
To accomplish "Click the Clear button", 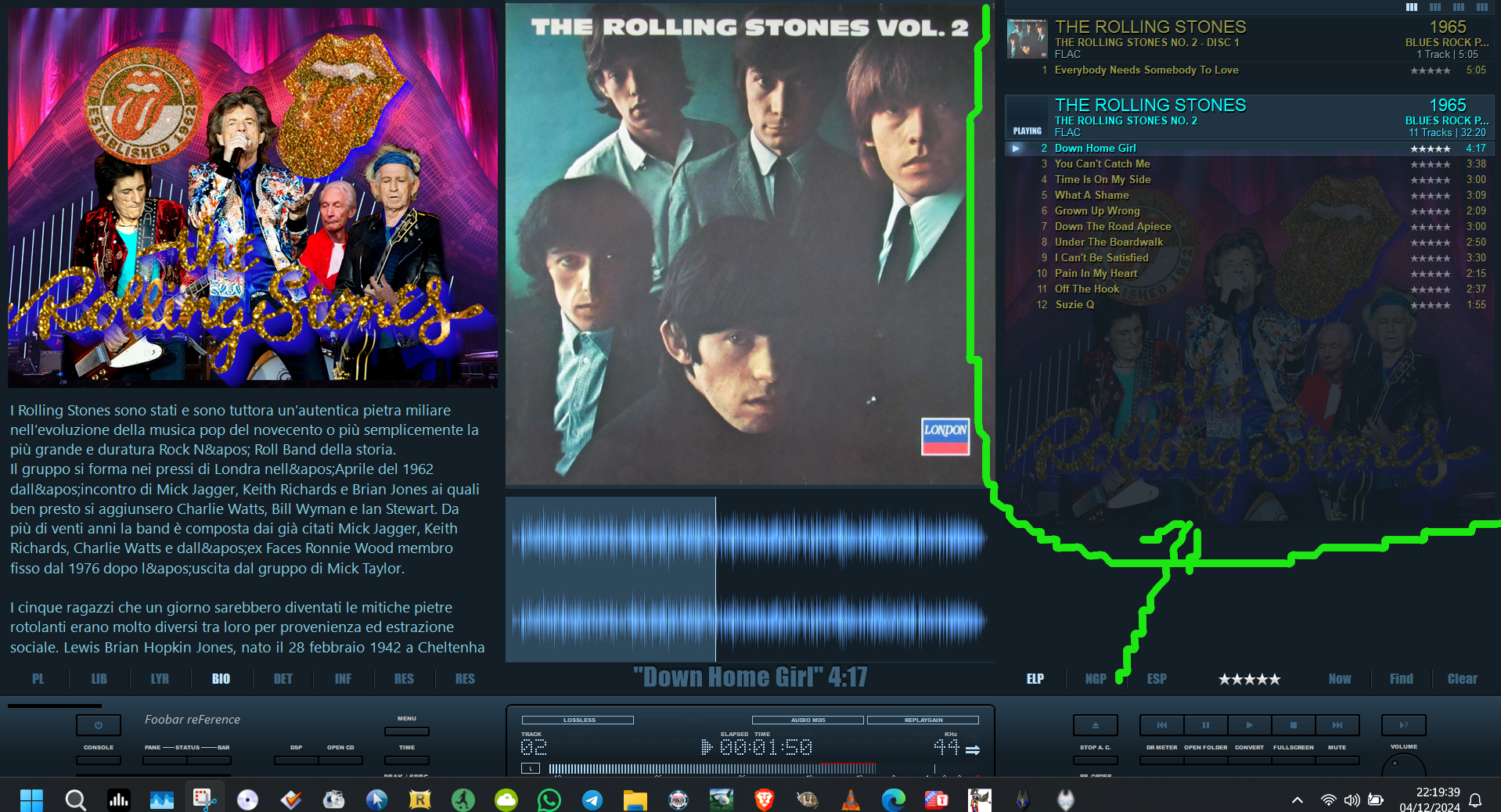I will tap(1462, 678).
